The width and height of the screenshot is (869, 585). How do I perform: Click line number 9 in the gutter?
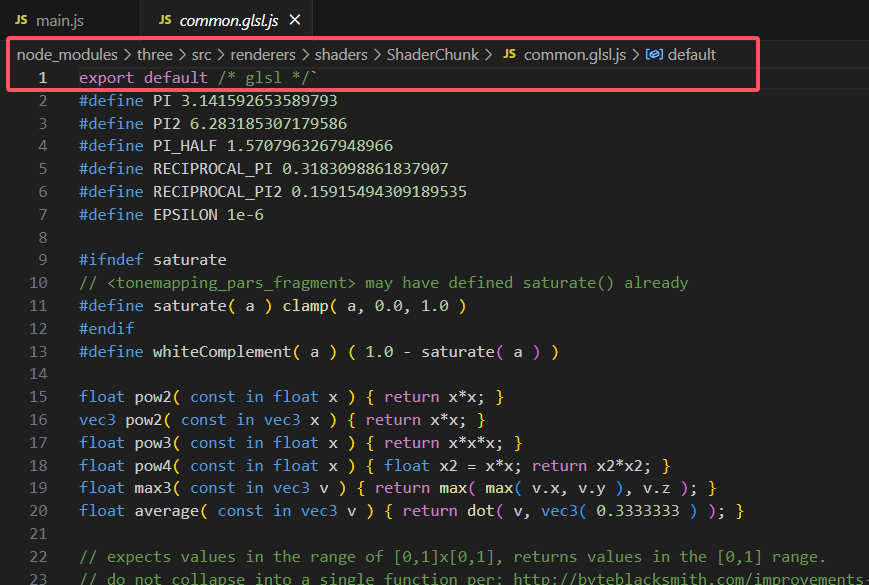click(43, 260)
